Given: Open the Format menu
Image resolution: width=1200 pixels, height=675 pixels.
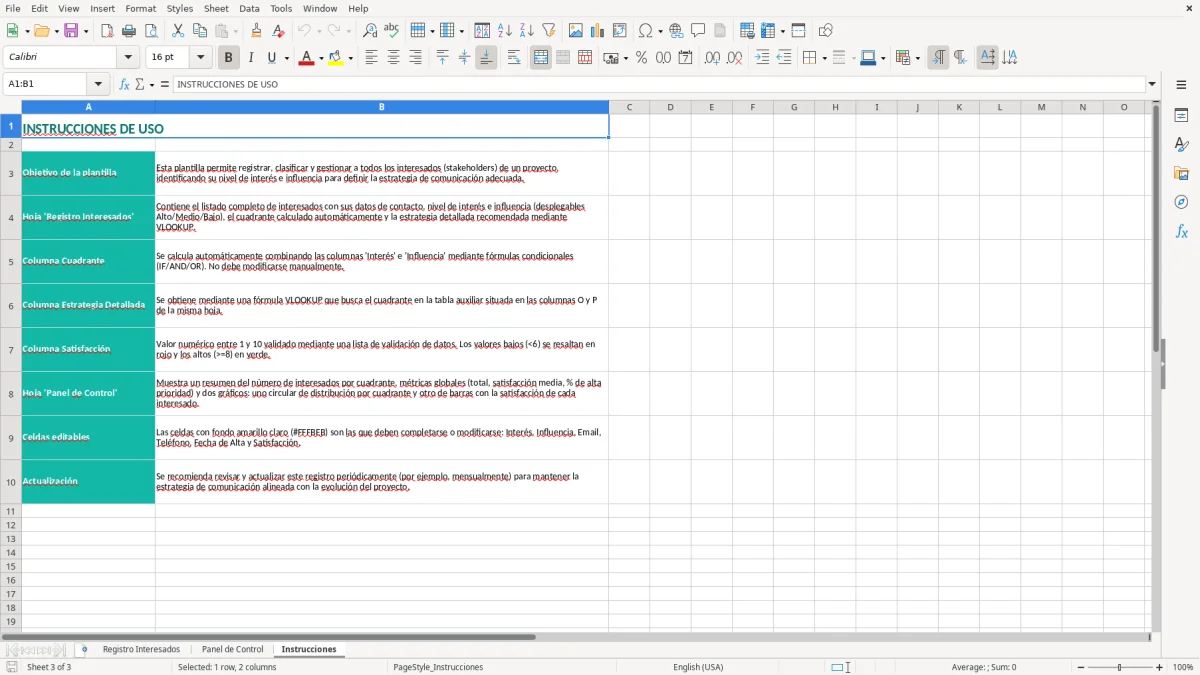Looking at the screenshot, I should tap(141, 8).
